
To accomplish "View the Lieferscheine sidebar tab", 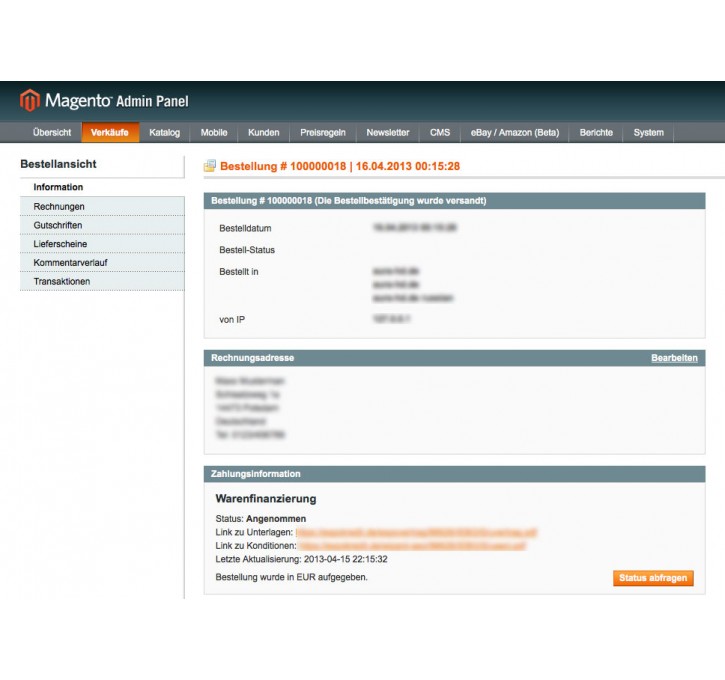I will point(60,244).
